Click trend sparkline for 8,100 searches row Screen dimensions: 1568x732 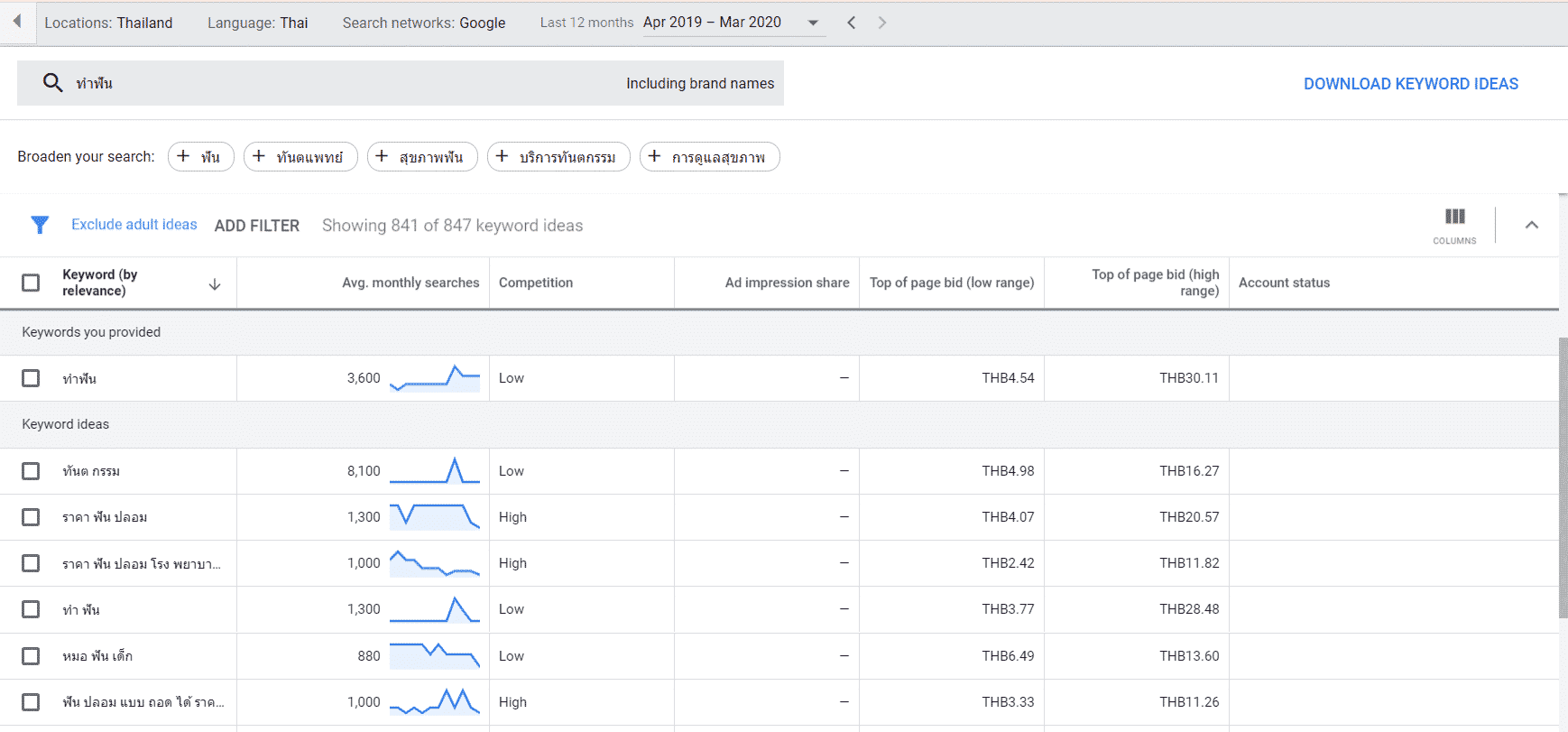point(435,471)
